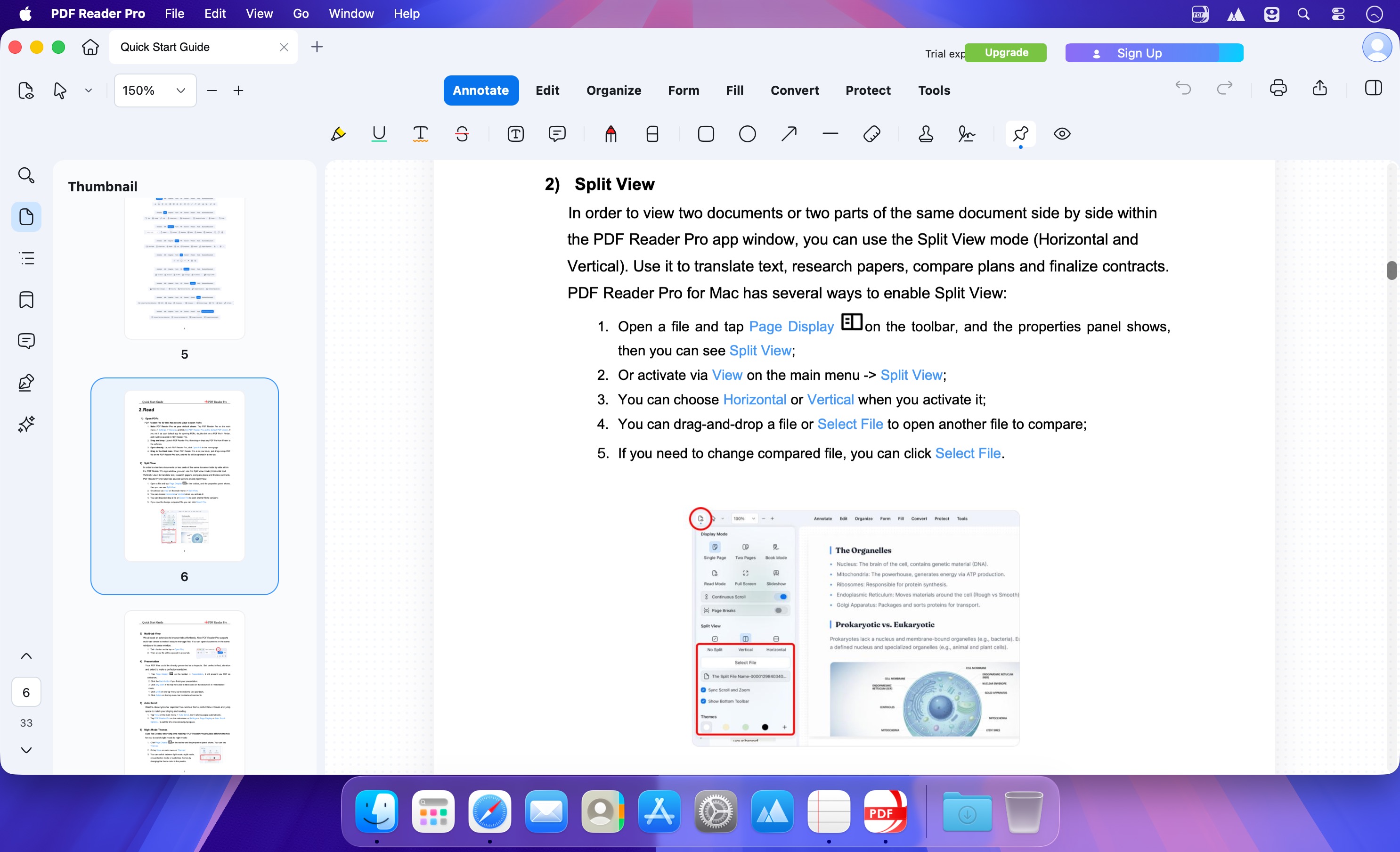Image resolution: width=1400 pixels, height=852 pixels.
Task: Open the Annotations list panel in the sidebar
Action: [x=26, y=341]
